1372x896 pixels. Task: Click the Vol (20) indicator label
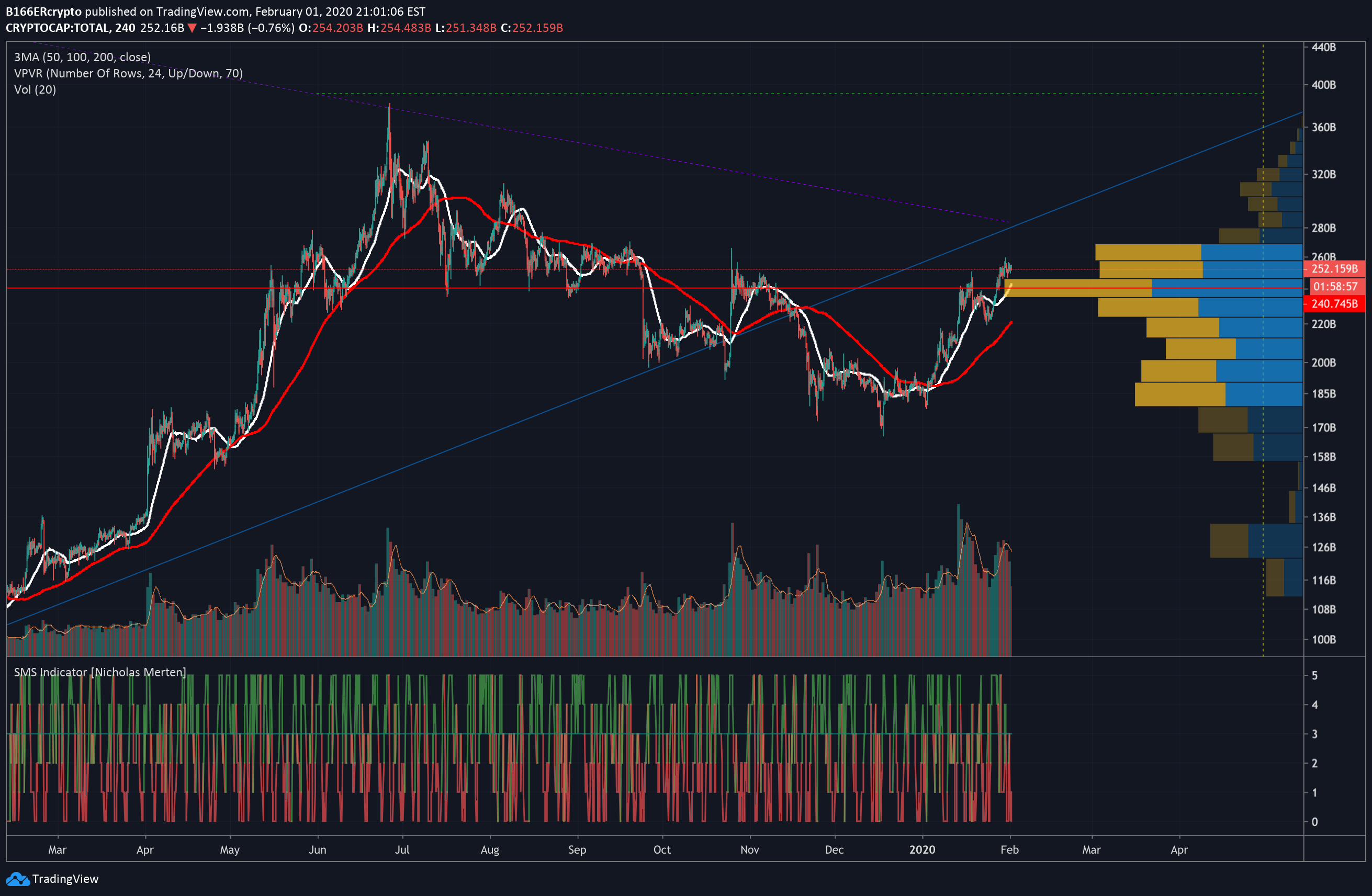pyautogui.click(x=35, y=89)
